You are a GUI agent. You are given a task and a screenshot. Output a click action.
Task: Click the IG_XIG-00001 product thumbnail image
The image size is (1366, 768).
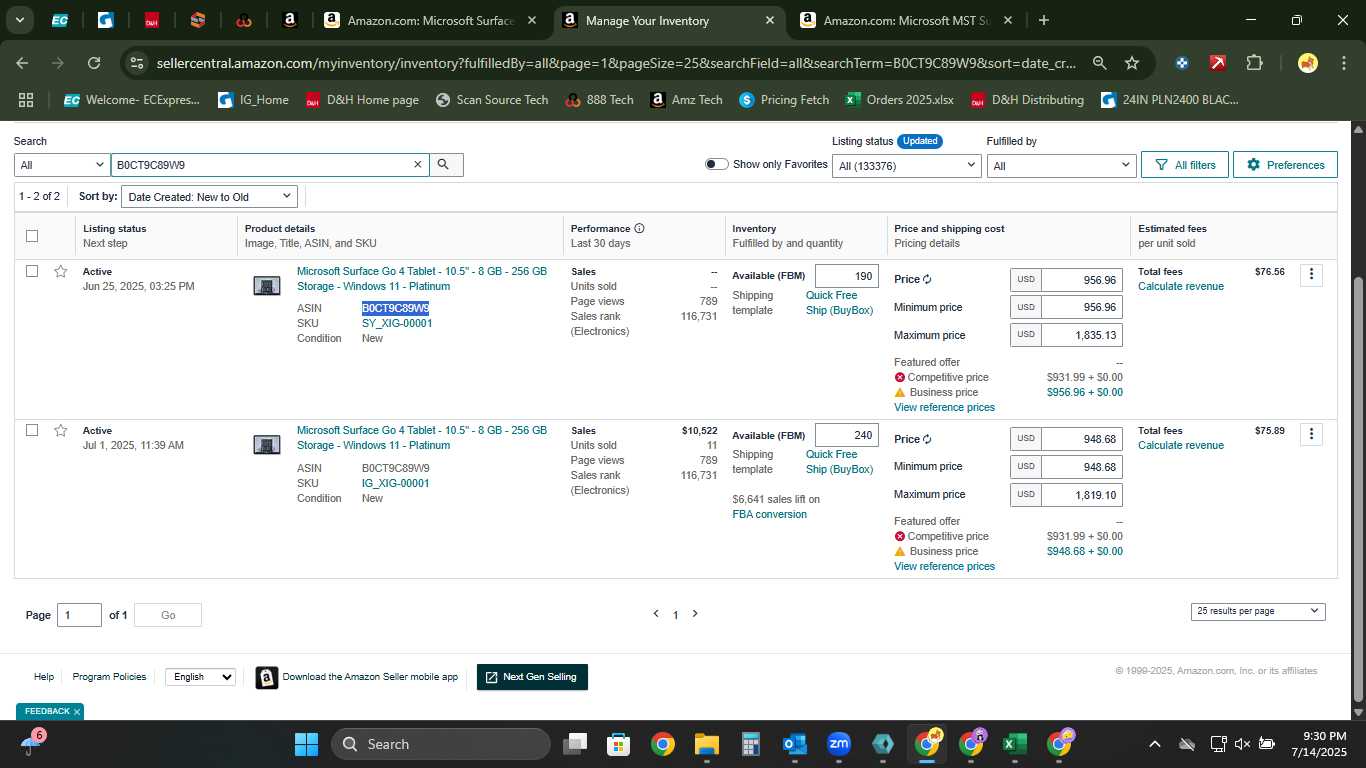pos(266,445)
